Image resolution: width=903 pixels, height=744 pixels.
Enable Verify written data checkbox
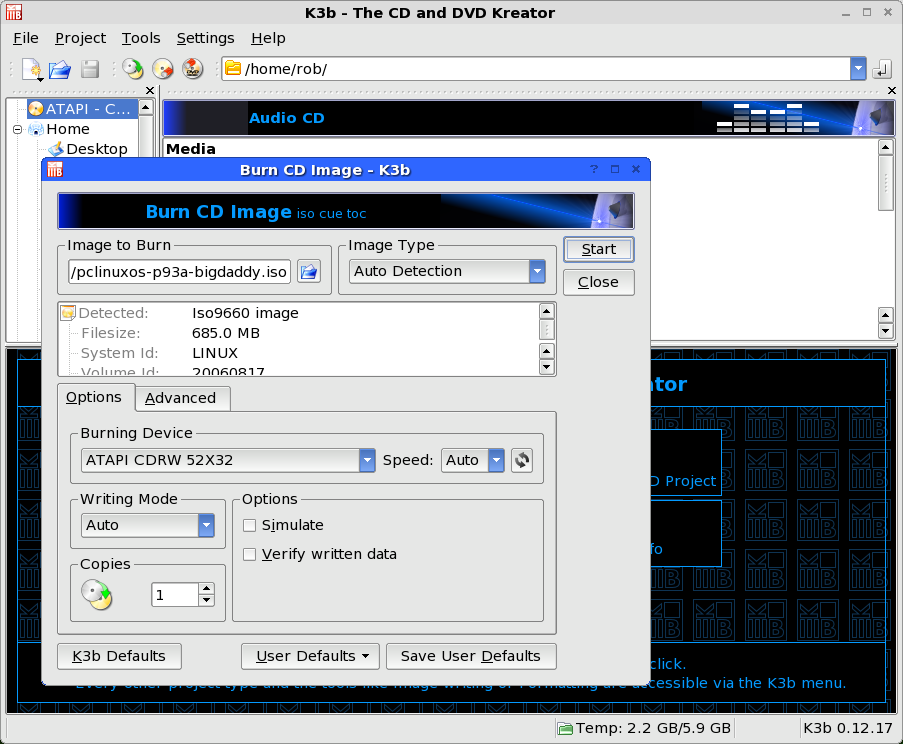249,554
